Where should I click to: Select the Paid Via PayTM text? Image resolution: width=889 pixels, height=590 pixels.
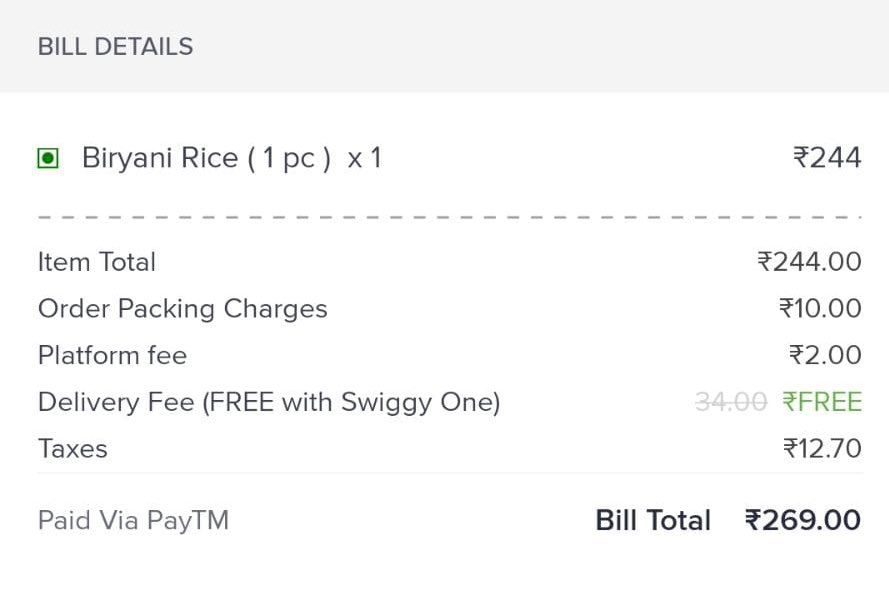click(x=133, y=520)
